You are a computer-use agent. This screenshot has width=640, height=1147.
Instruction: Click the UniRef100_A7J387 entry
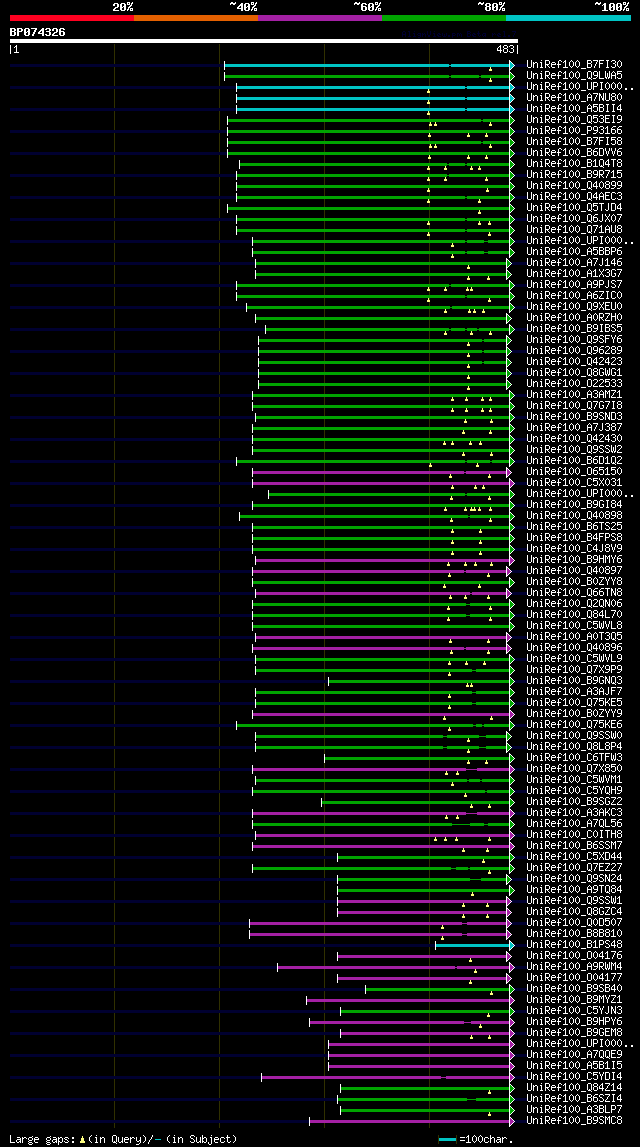pos(574,427)
